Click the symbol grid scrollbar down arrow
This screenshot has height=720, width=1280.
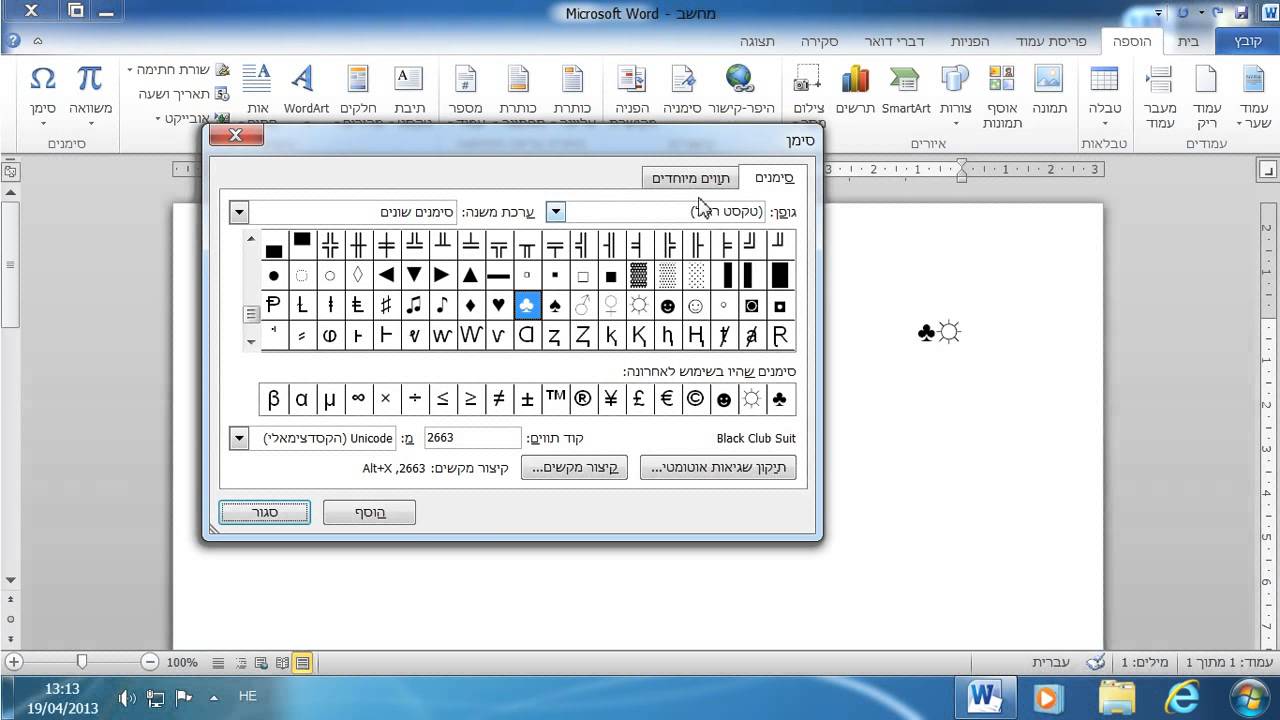[x=251, y=341]
